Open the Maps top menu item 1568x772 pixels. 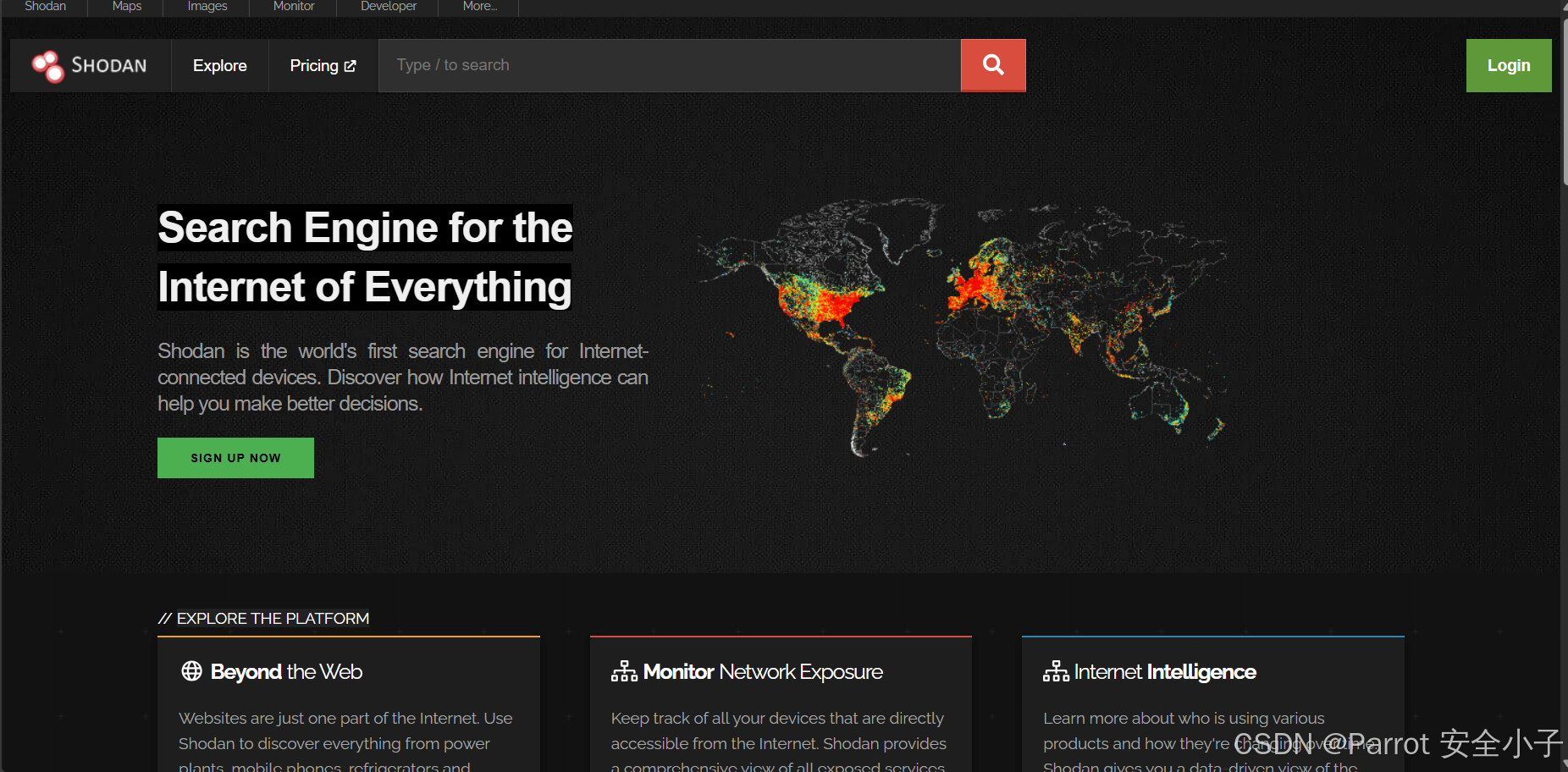127,6
